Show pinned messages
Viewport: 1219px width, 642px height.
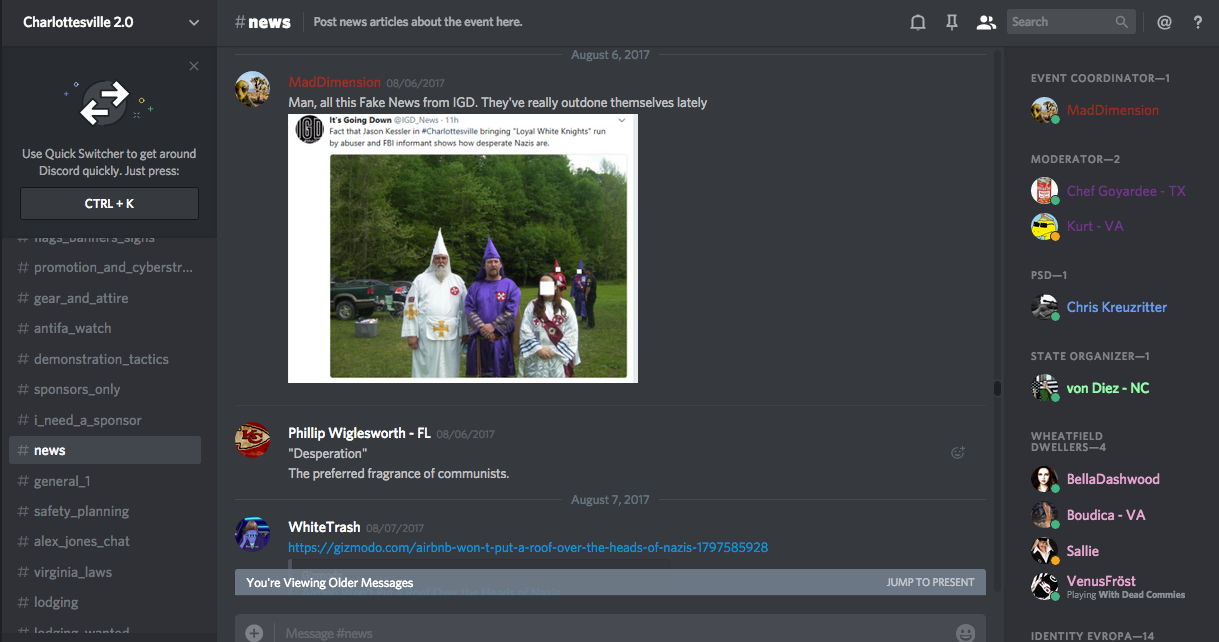point(951,22)
